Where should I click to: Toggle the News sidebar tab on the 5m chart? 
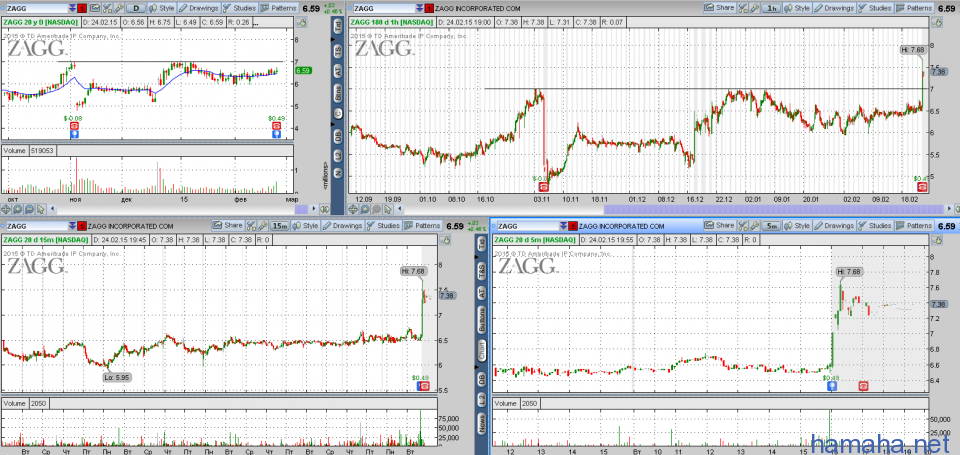[x=482, y=423]
